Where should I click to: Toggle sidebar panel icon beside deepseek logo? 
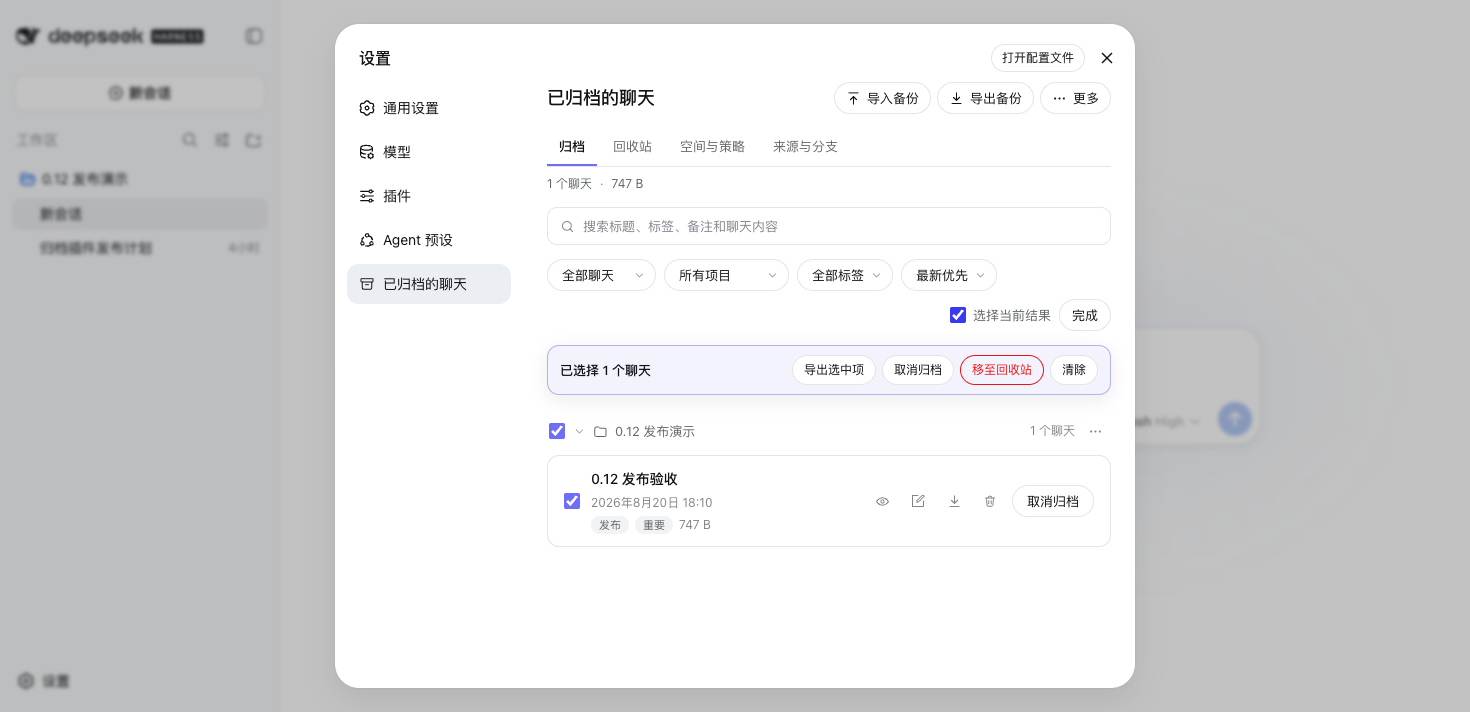[x=254, y=36]
